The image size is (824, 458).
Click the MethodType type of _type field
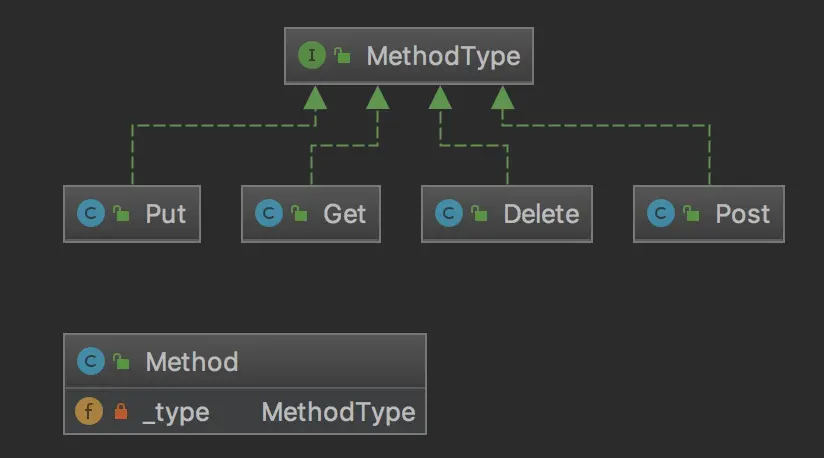(338, 413)
